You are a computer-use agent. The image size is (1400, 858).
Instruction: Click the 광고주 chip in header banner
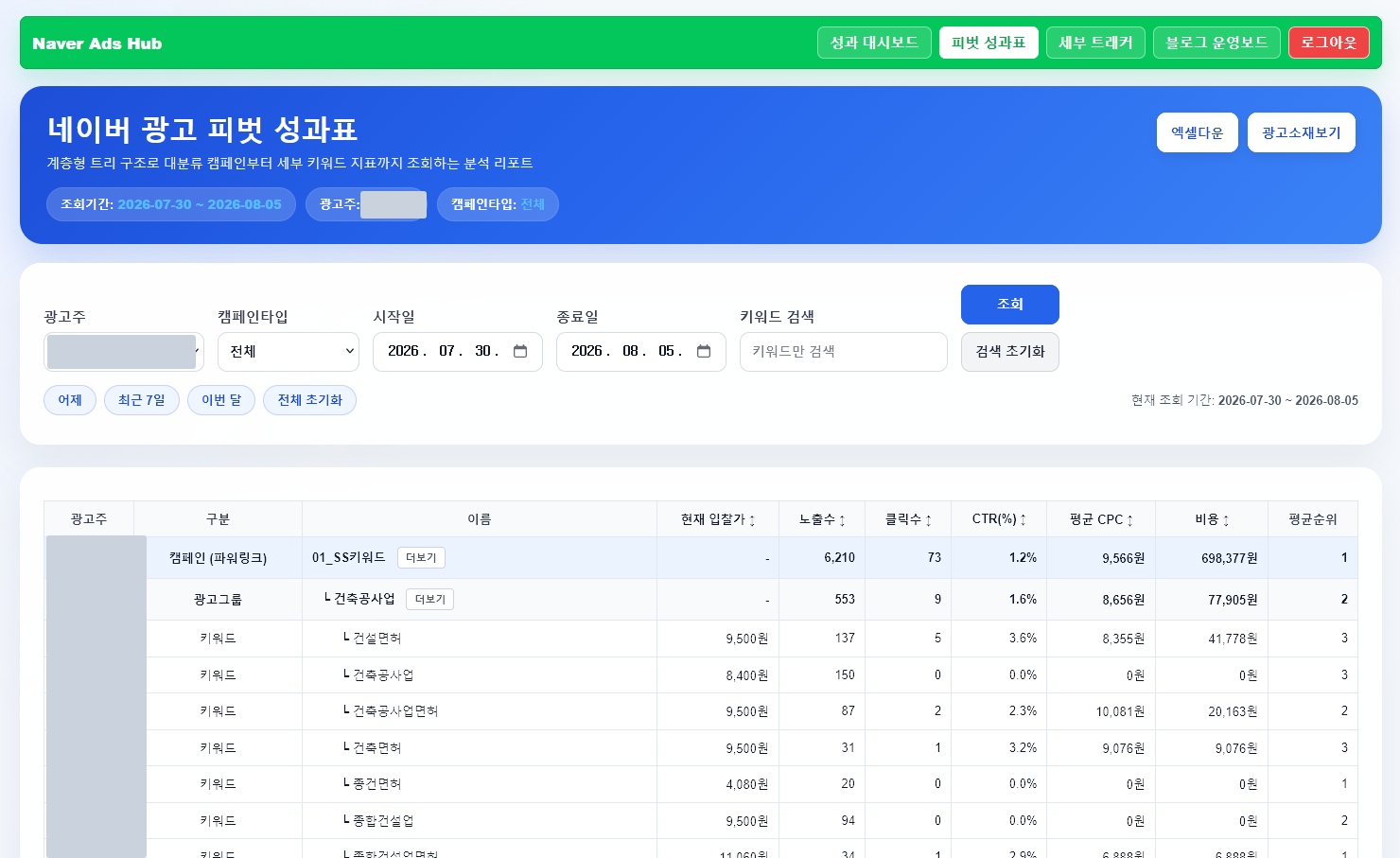pos(367,204)
